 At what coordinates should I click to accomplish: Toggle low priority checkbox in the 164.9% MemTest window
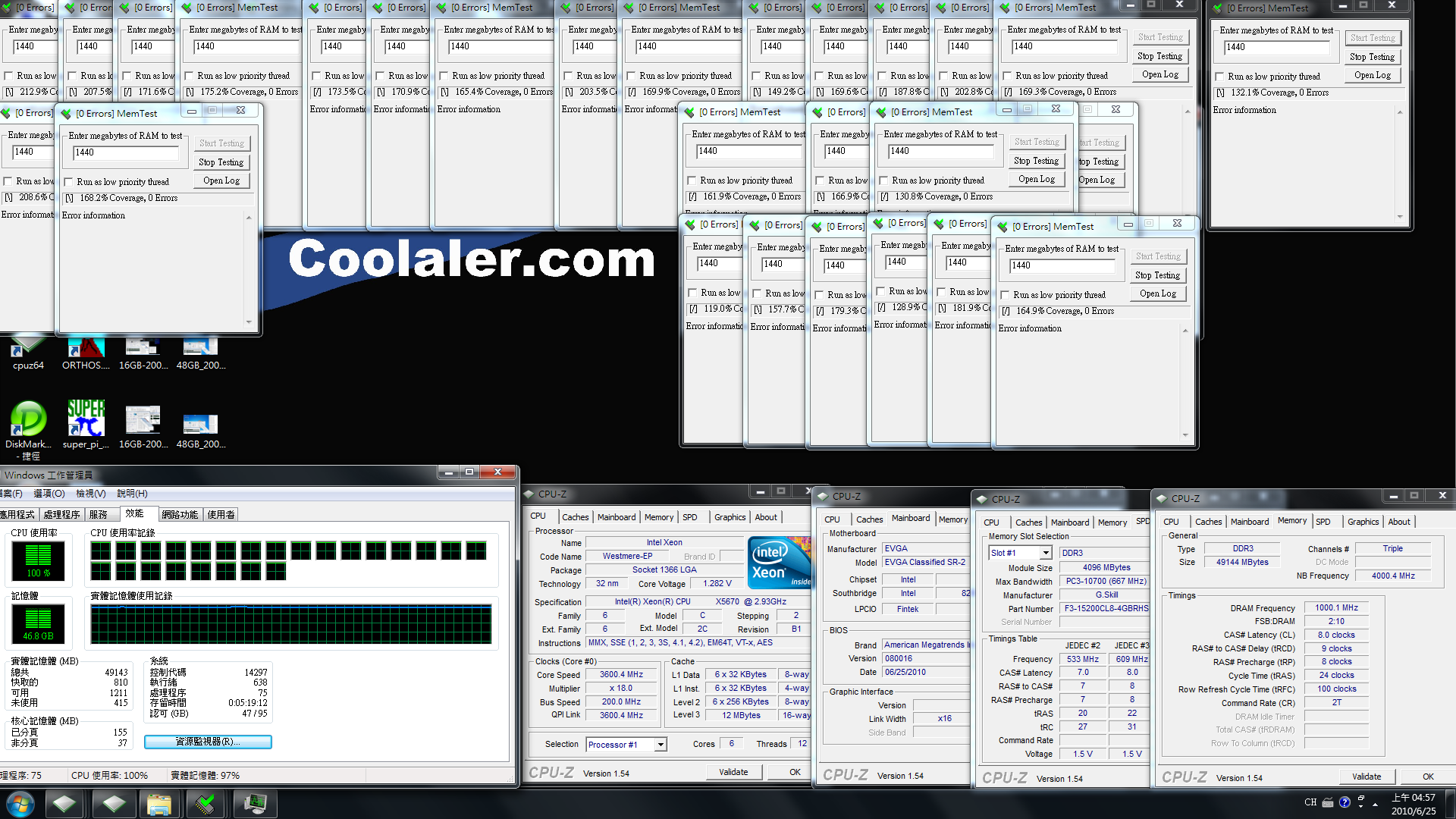coord(1005,295)
